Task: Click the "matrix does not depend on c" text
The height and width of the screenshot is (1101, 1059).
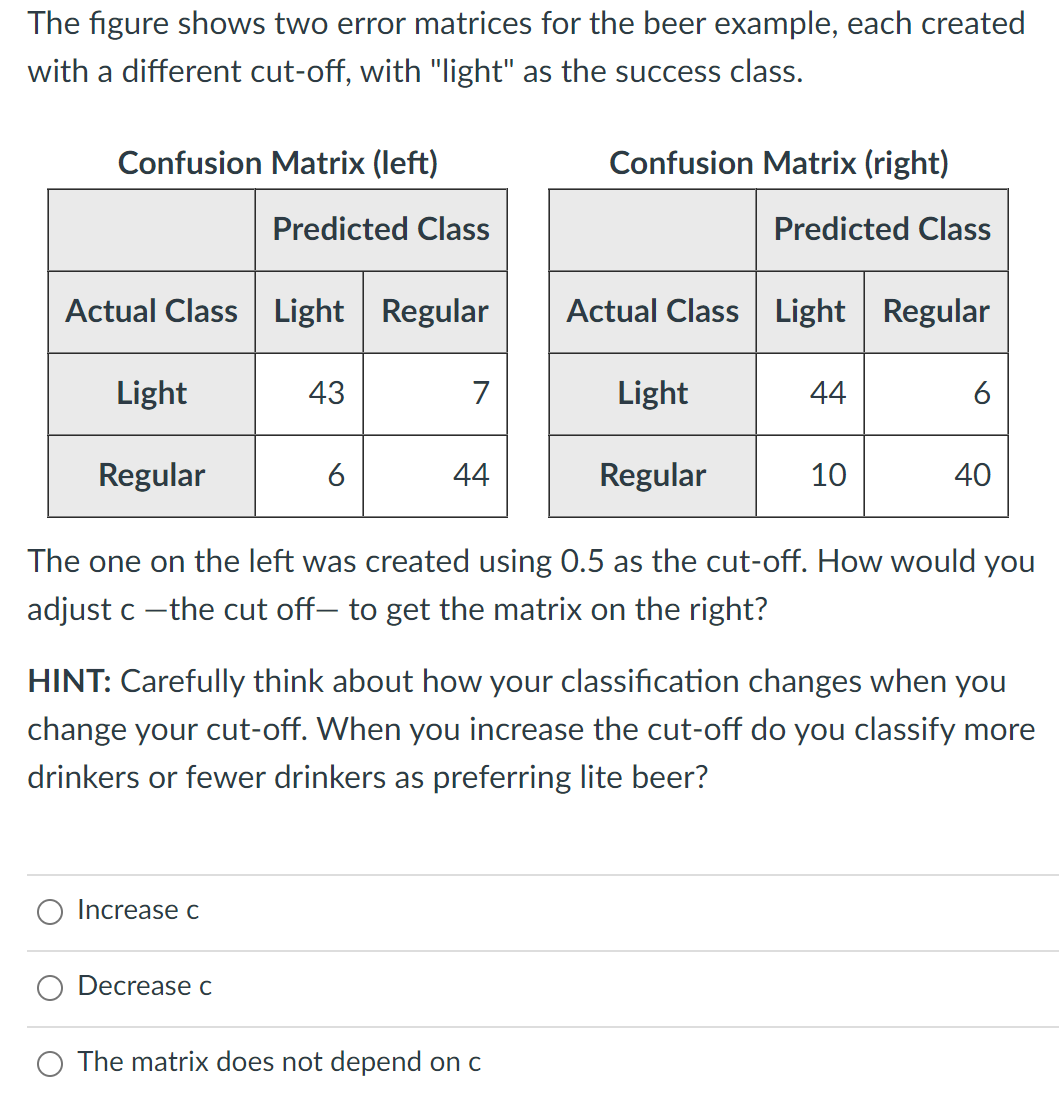Action: 279,1063
